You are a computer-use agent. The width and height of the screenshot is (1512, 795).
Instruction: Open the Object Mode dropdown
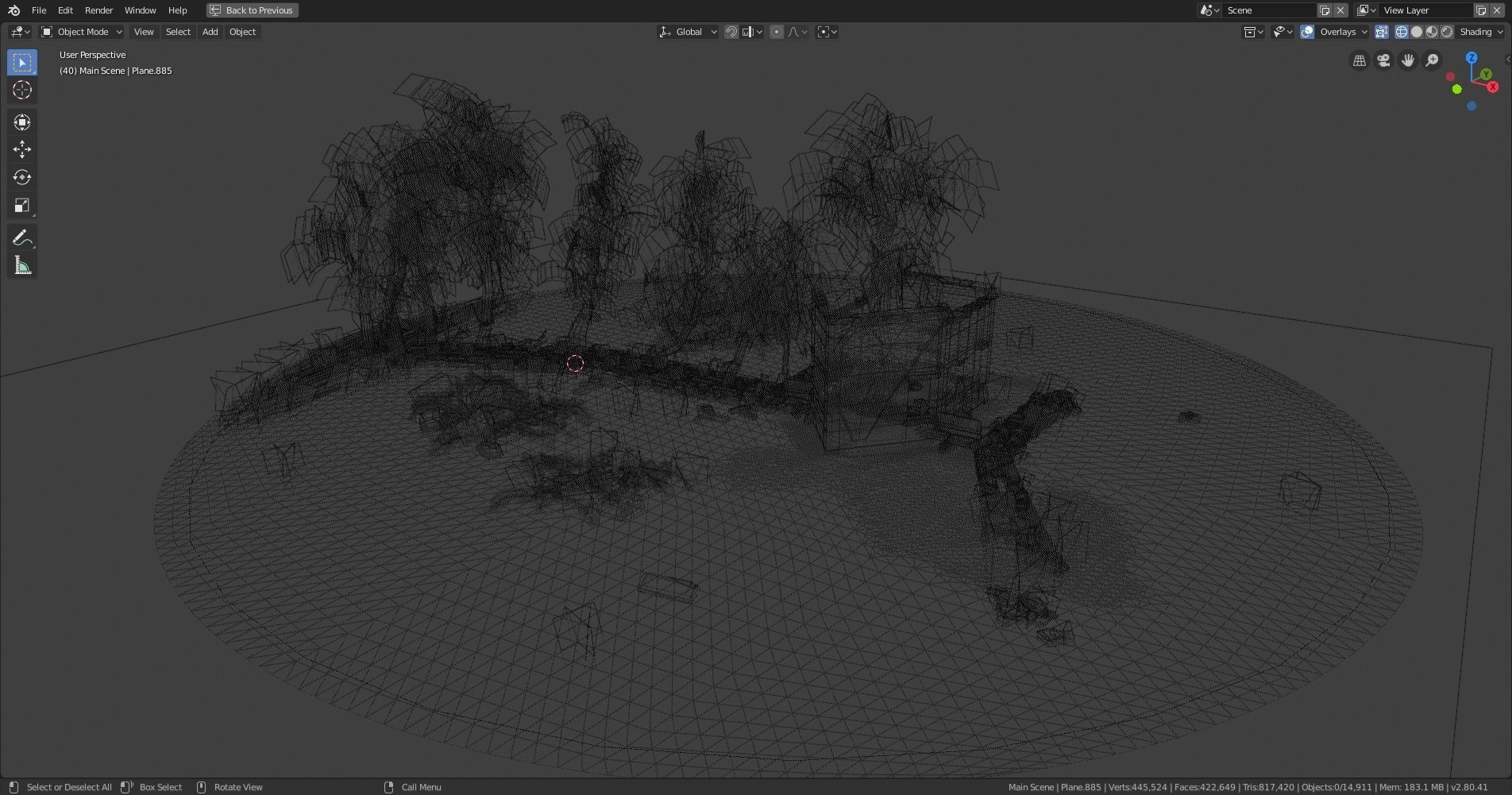(x=82, y=32)
